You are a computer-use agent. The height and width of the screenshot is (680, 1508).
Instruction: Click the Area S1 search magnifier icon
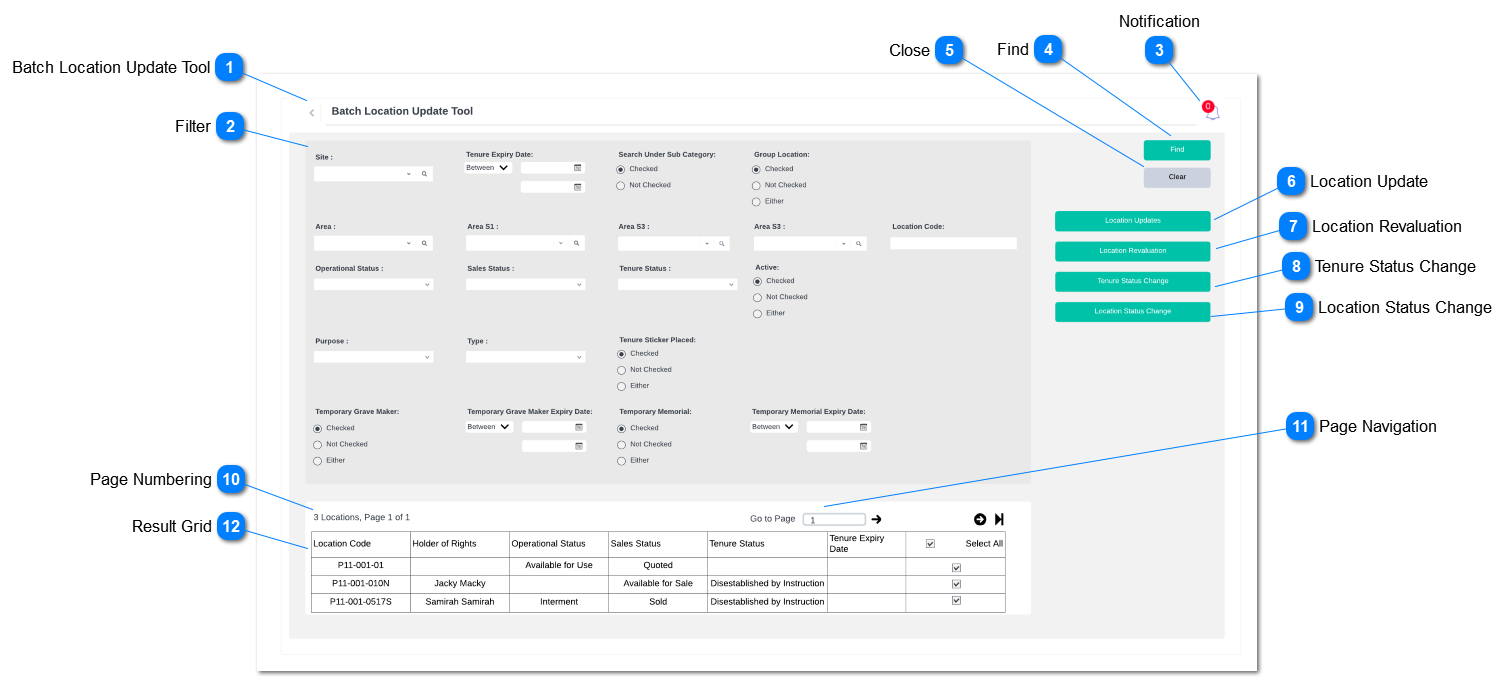[575, 243]
